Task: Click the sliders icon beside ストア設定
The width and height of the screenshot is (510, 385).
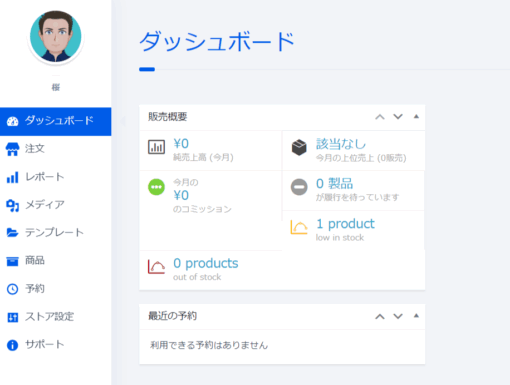Action: [x=13, y=317]
